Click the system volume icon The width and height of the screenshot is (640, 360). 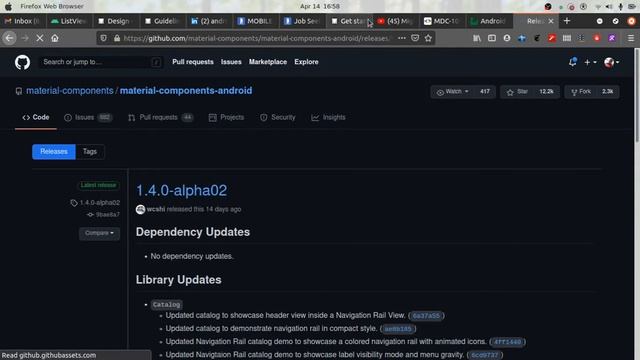click(609, 6)
